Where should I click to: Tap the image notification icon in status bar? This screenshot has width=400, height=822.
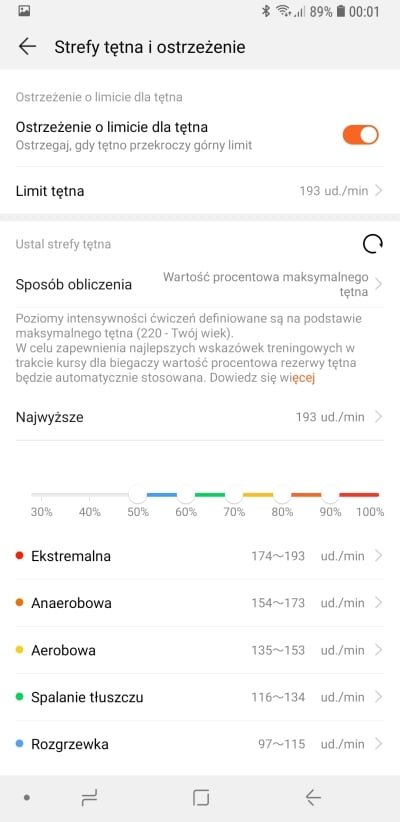(x=24, y=11)
